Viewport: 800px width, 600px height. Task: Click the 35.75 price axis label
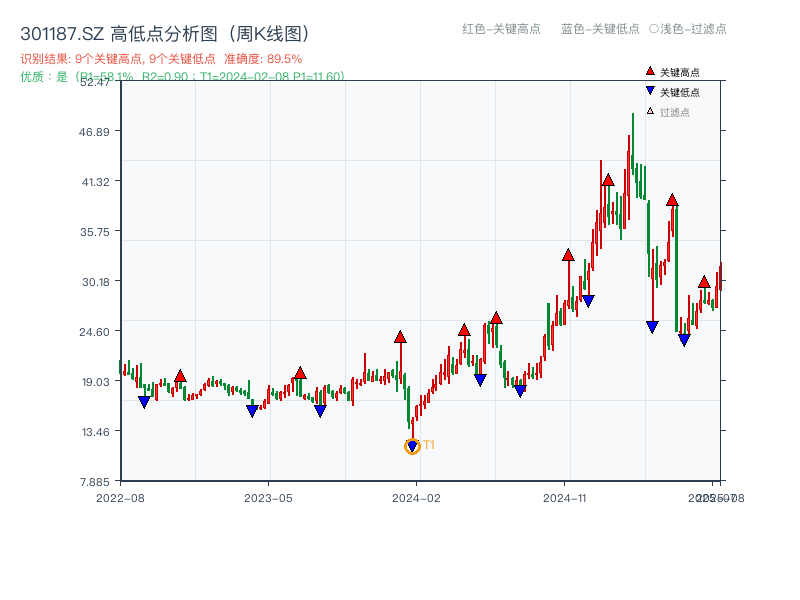[x=95, y=232]
